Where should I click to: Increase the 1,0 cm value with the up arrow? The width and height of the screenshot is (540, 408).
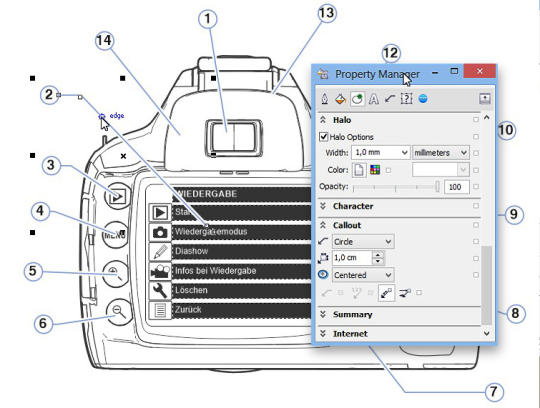pos(378,255)
